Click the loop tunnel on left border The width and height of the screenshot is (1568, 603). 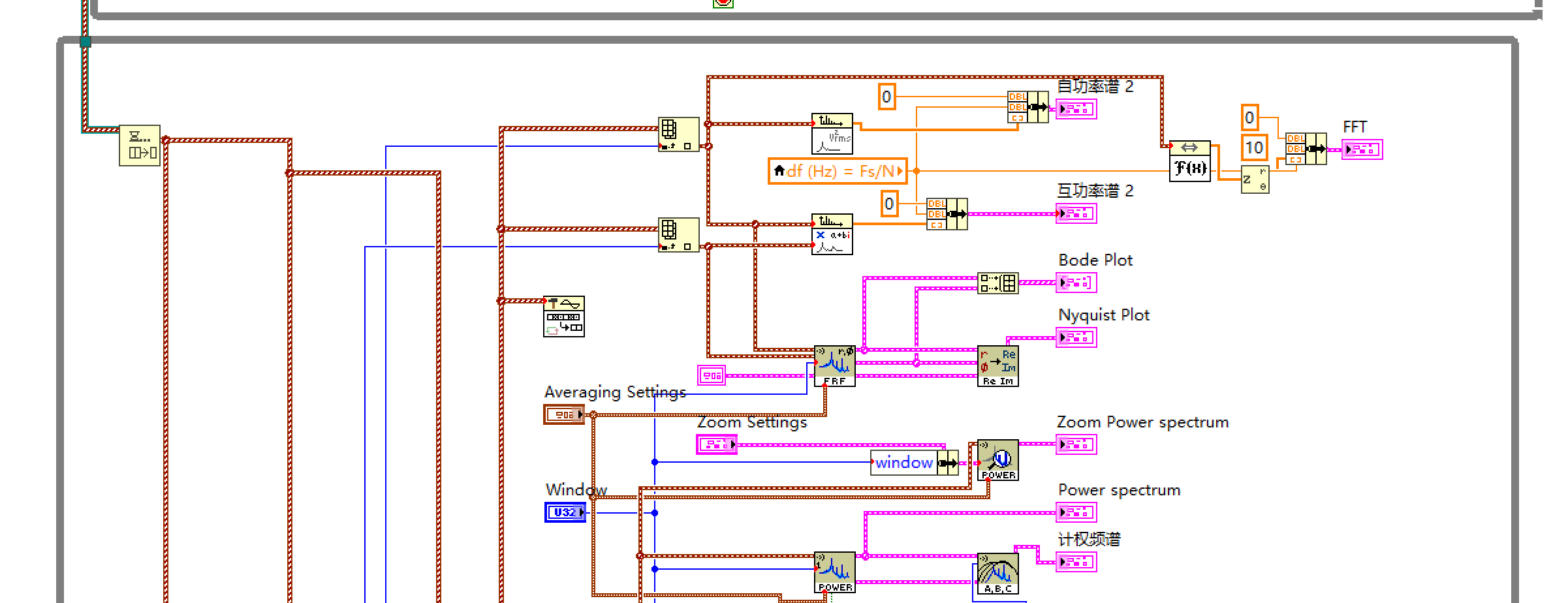tap(85, 42)
